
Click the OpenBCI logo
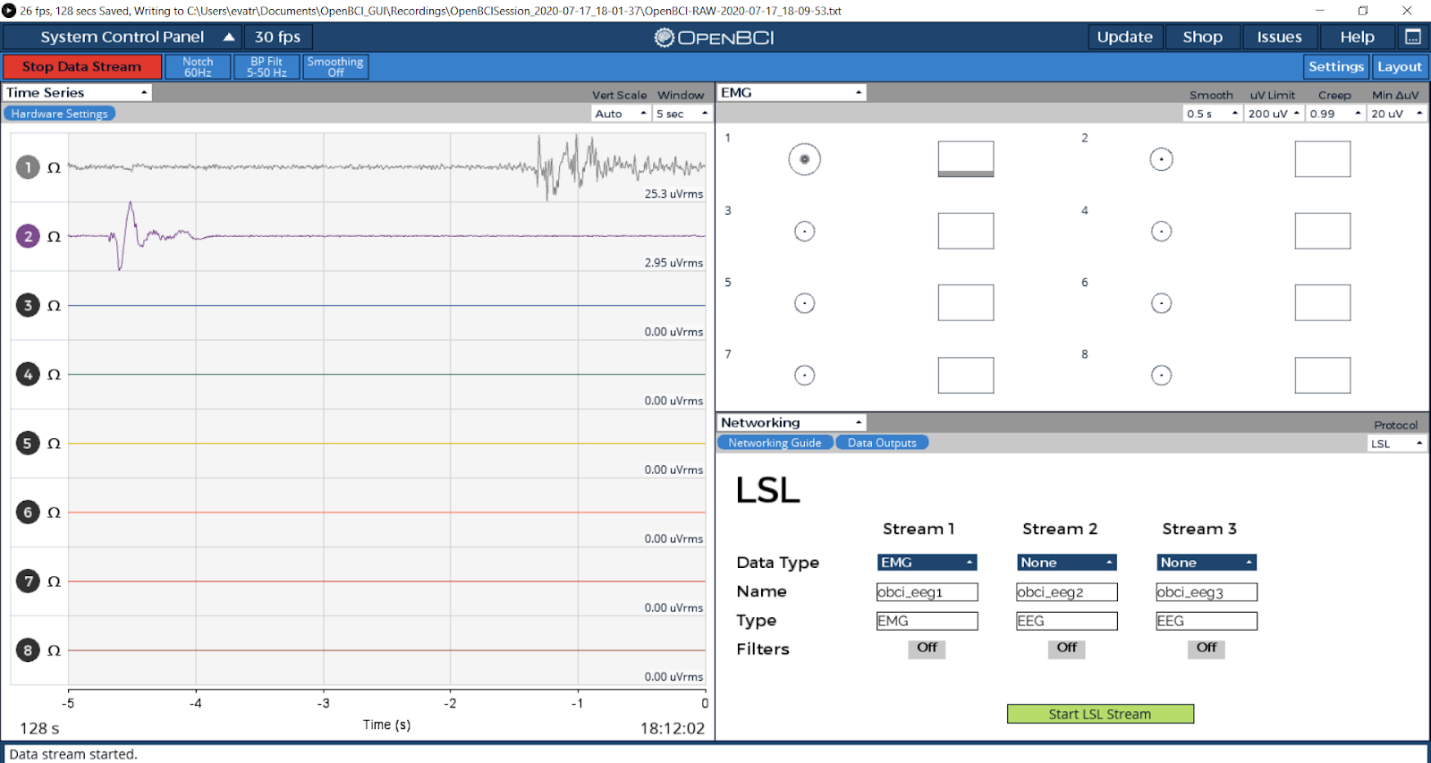[715, 38]
